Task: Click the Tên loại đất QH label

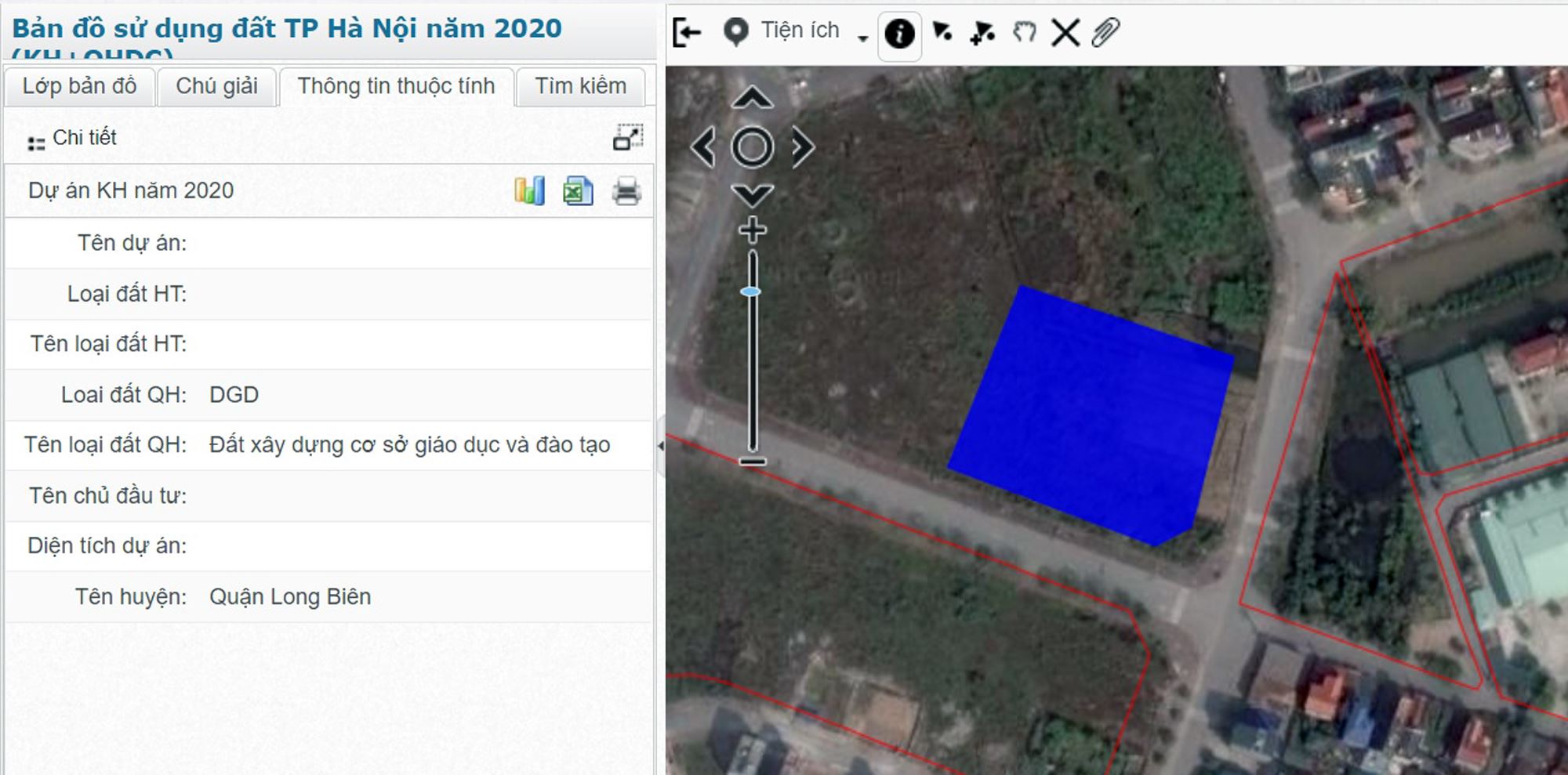Action: [x=106, y=445]
